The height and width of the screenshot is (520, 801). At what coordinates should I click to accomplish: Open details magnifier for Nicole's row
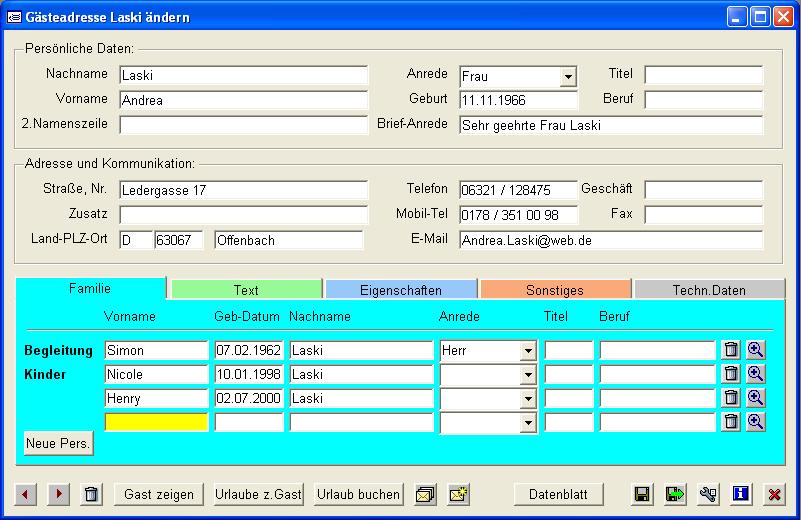pos(756,374)
